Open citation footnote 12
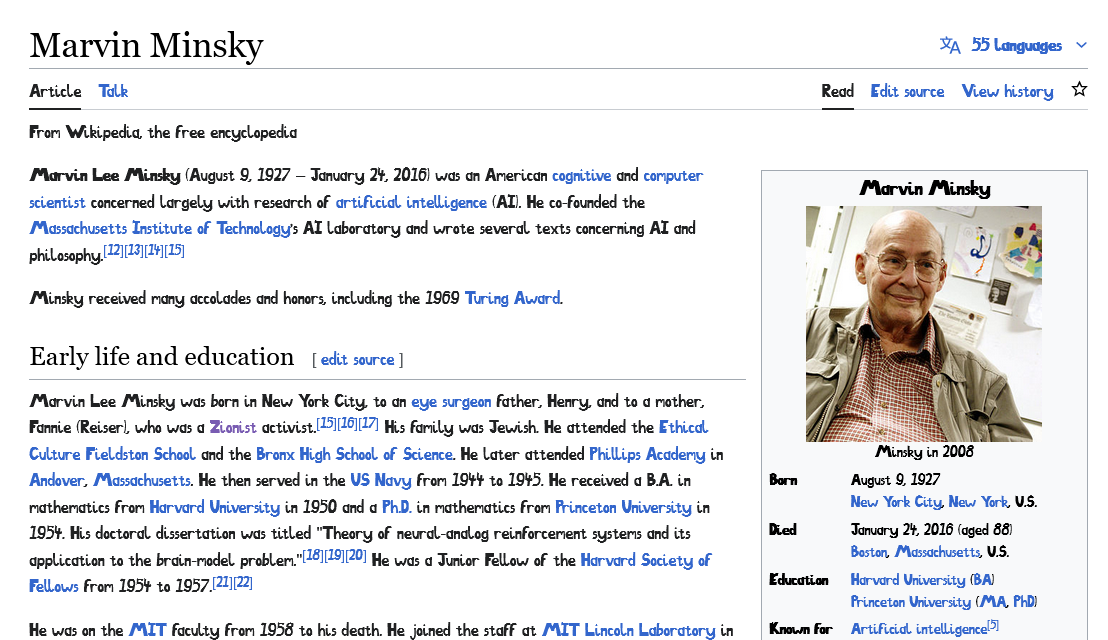The image size is (1108, 640). [x=113, y=249]
